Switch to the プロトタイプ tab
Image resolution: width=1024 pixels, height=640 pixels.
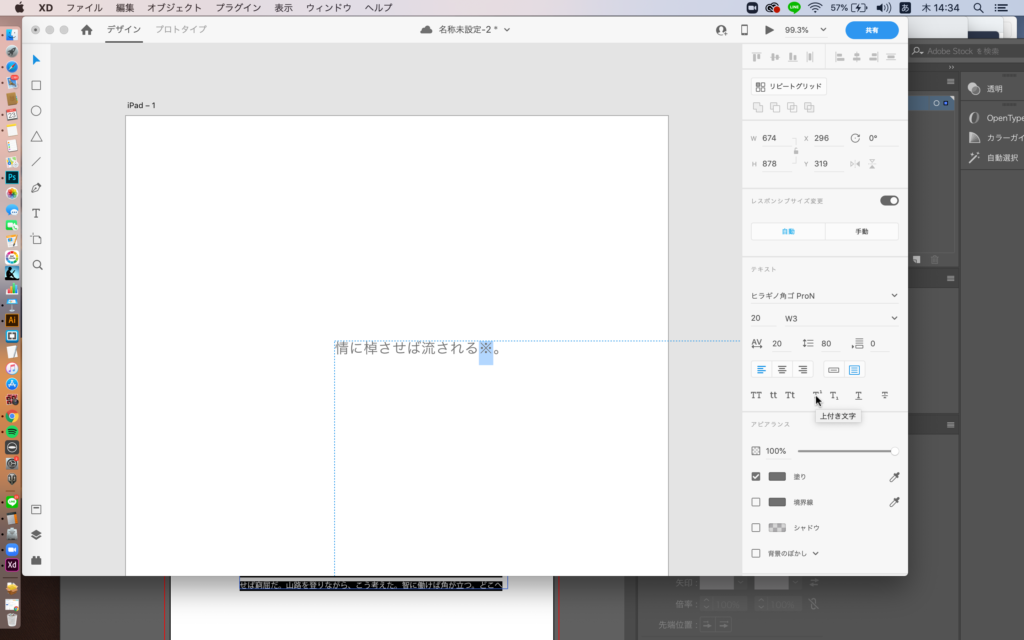tap(181, 30)
